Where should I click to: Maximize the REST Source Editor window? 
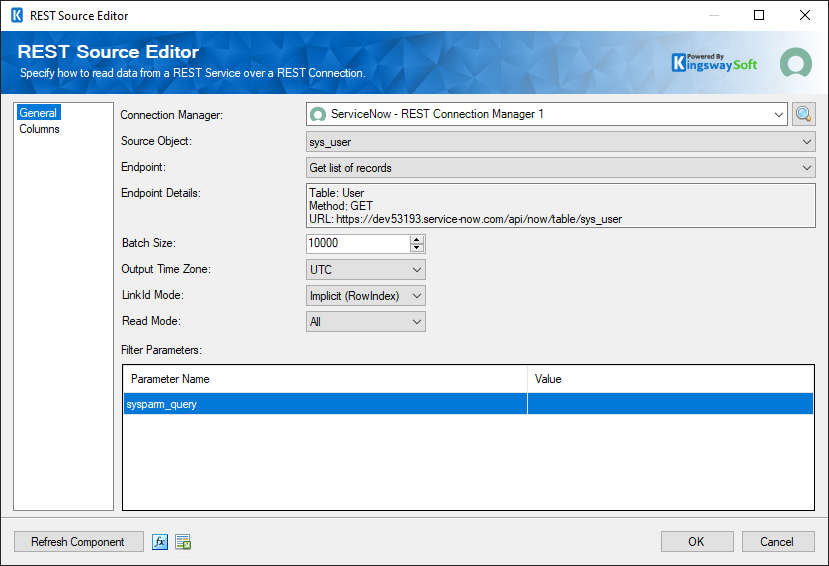(x=759, y=15)
